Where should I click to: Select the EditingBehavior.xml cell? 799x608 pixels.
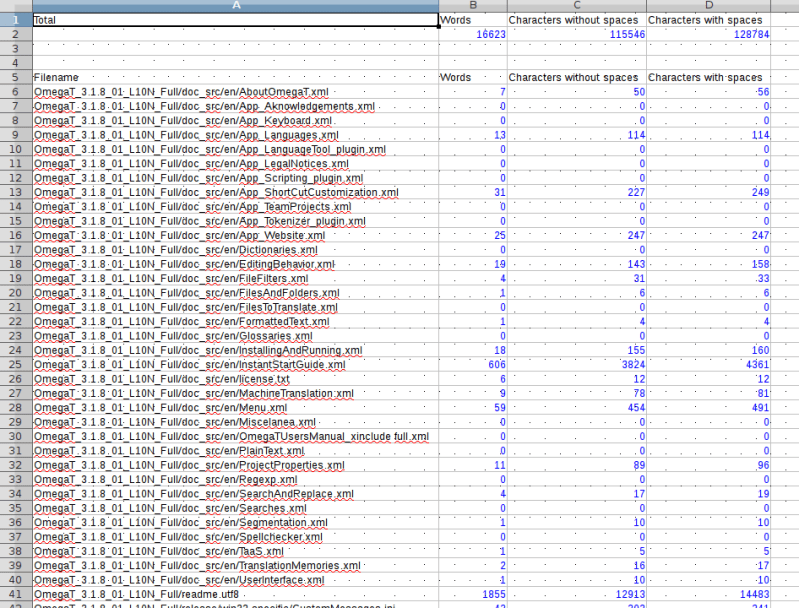(235, 264)
